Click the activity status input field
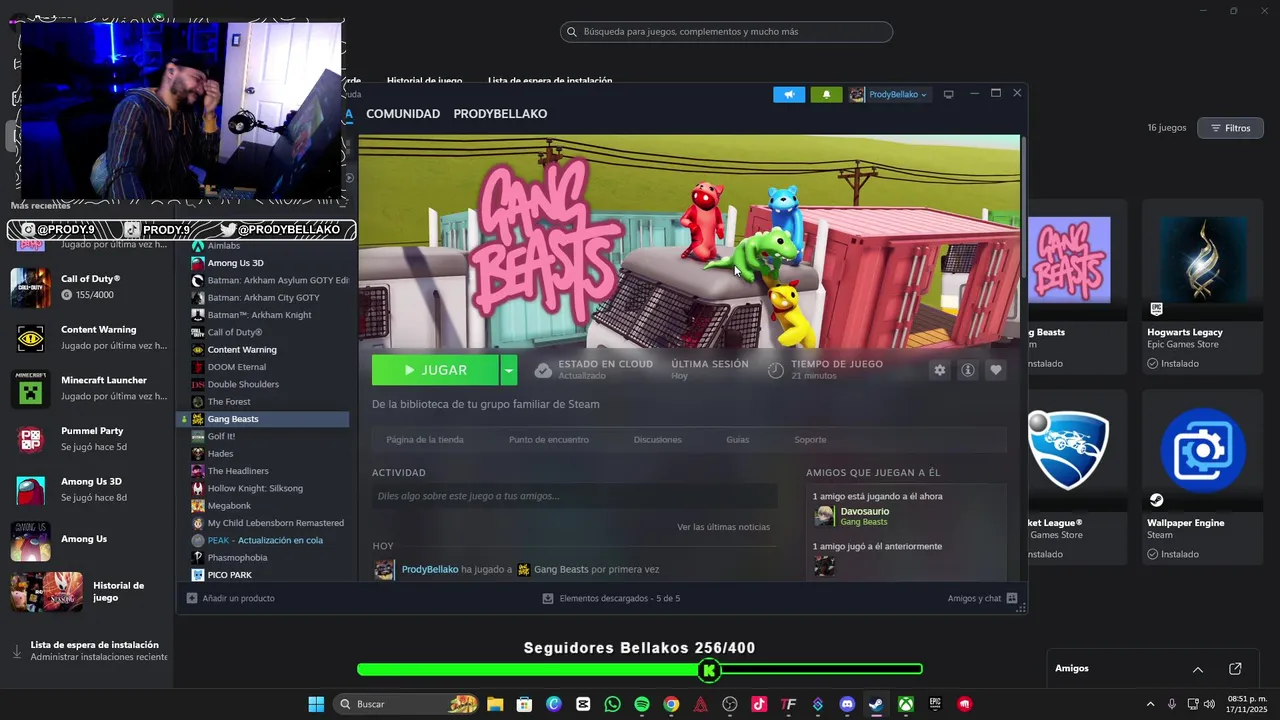Viewport: 1280px width, 720px height. click(574, 496)
